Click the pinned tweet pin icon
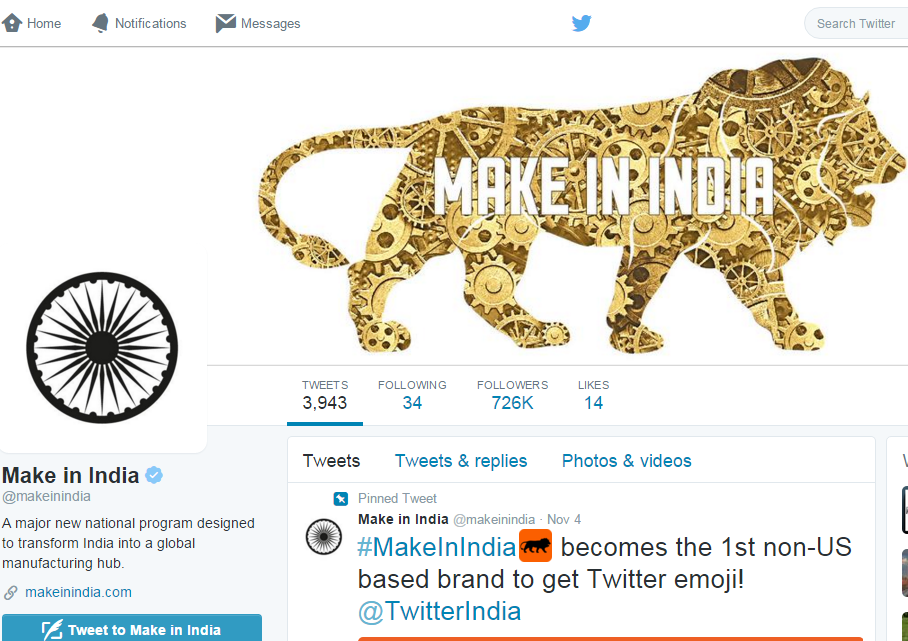This screenshot has height=641, width=908. 340,498
